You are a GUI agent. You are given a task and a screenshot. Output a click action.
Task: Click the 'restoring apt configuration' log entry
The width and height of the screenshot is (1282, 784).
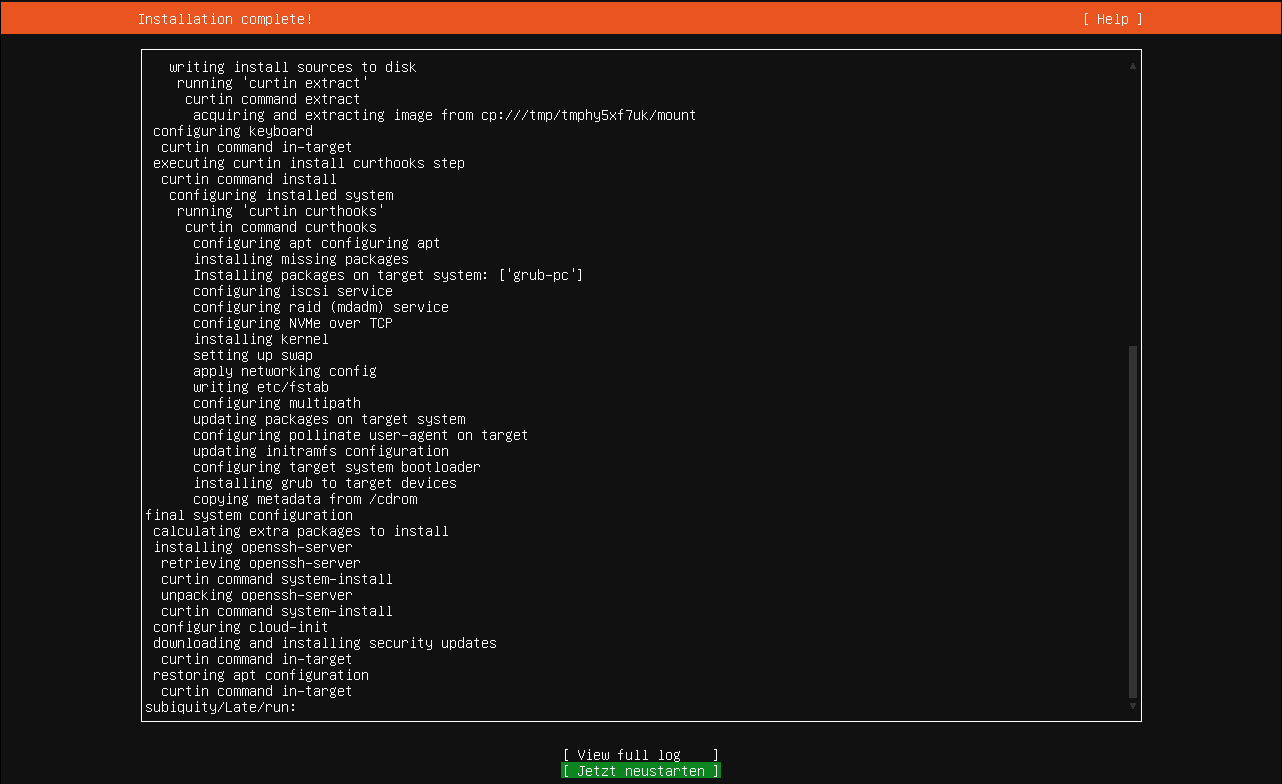(x=260, y=674)
